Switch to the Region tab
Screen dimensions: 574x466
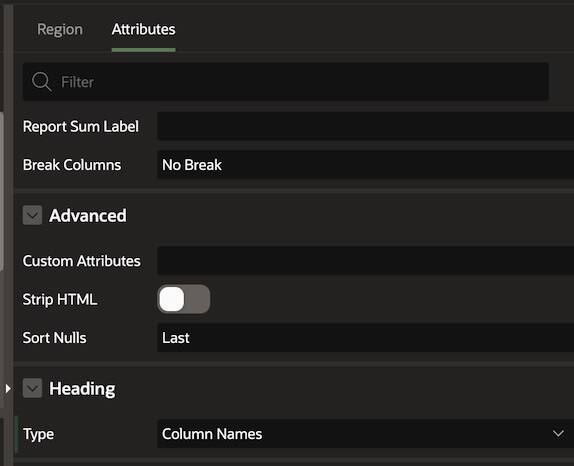tap(60, 29)
